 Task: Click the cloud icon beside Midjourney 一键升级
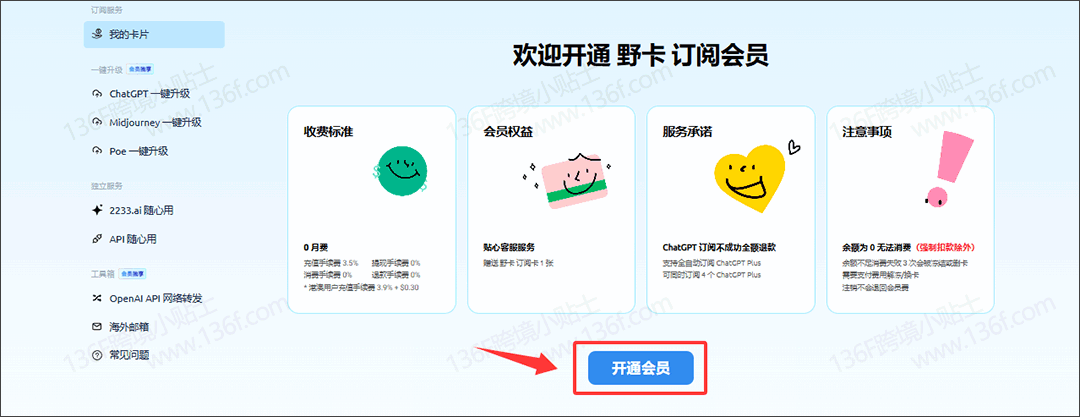(x=97, y=122)
